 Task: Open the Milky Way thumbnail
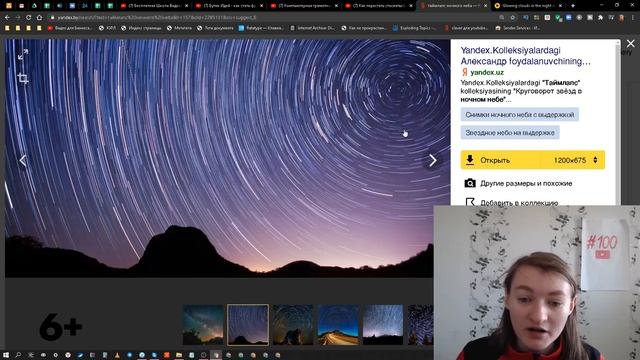pyautogui.click(x=203, y=325)
